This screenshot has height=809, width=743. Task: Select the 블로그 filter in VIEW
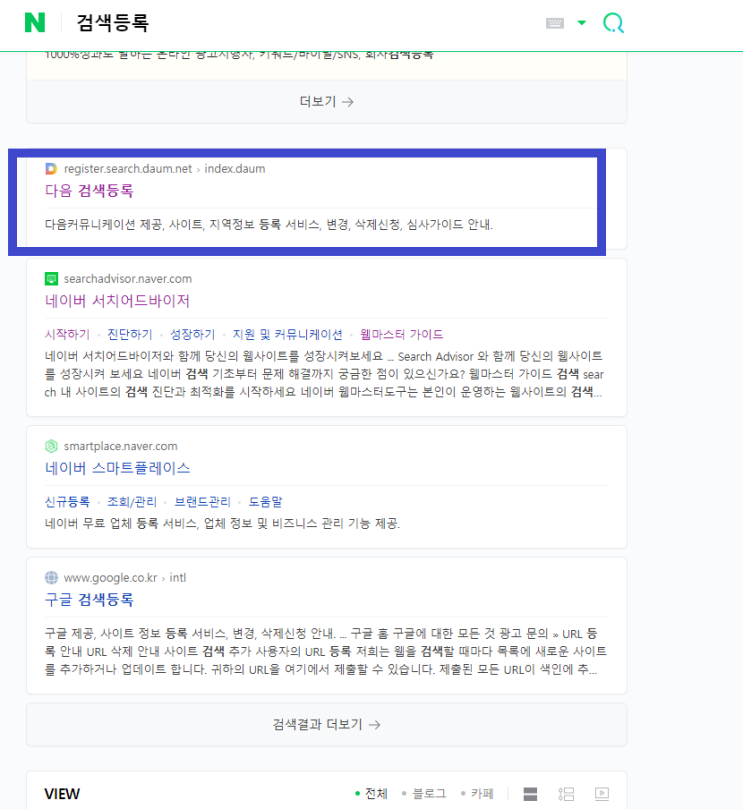click(x=424, y=794)
